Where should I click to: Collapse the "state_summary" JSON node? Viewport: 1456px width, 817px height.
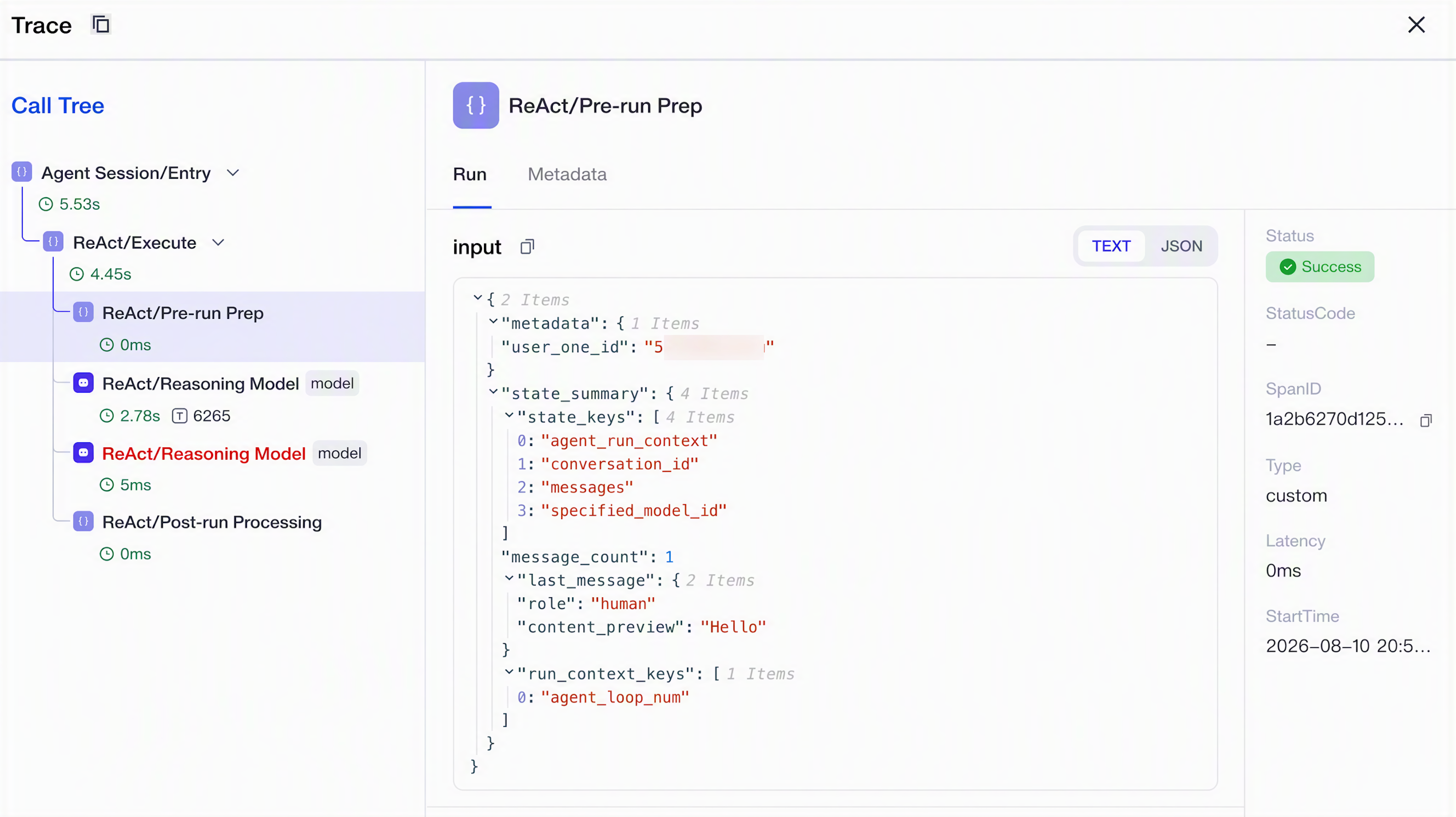(x=493, y=391)
